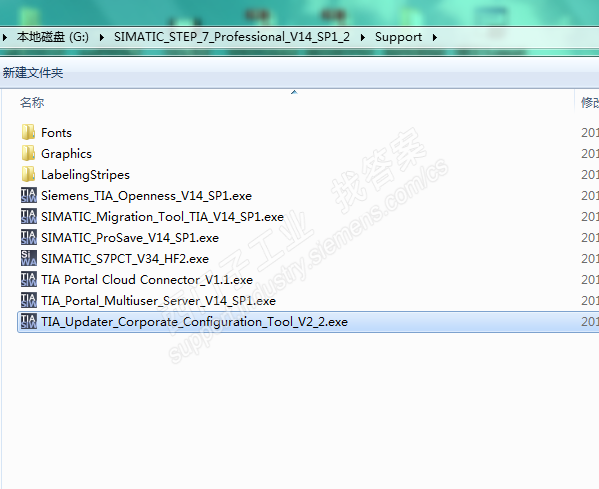Expand the arrow after Support breadcrumb
The width and height of the screenshot is (599, 489).
[x=435, y=37]
